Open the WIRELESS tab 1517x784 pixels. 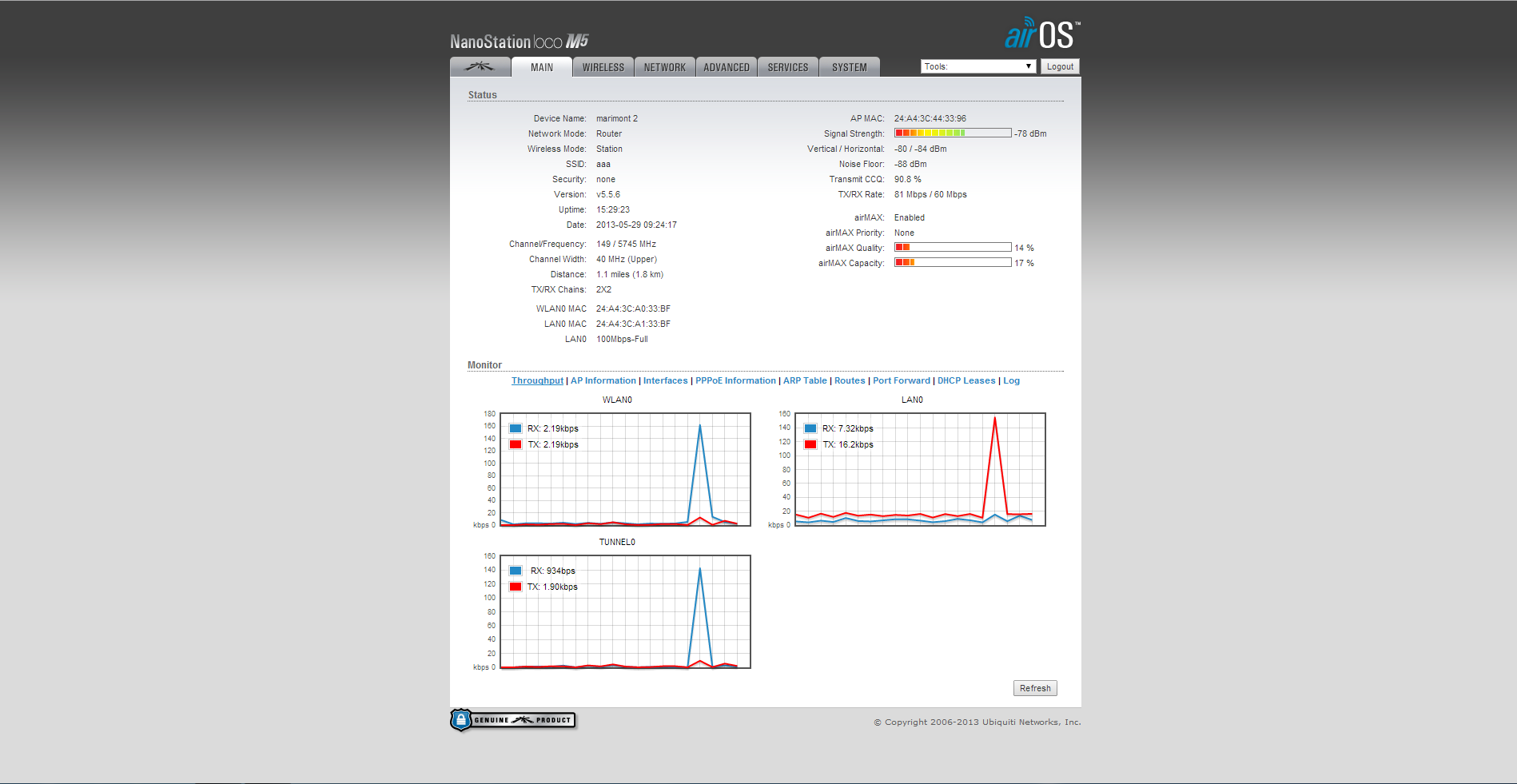click(603, 67)
